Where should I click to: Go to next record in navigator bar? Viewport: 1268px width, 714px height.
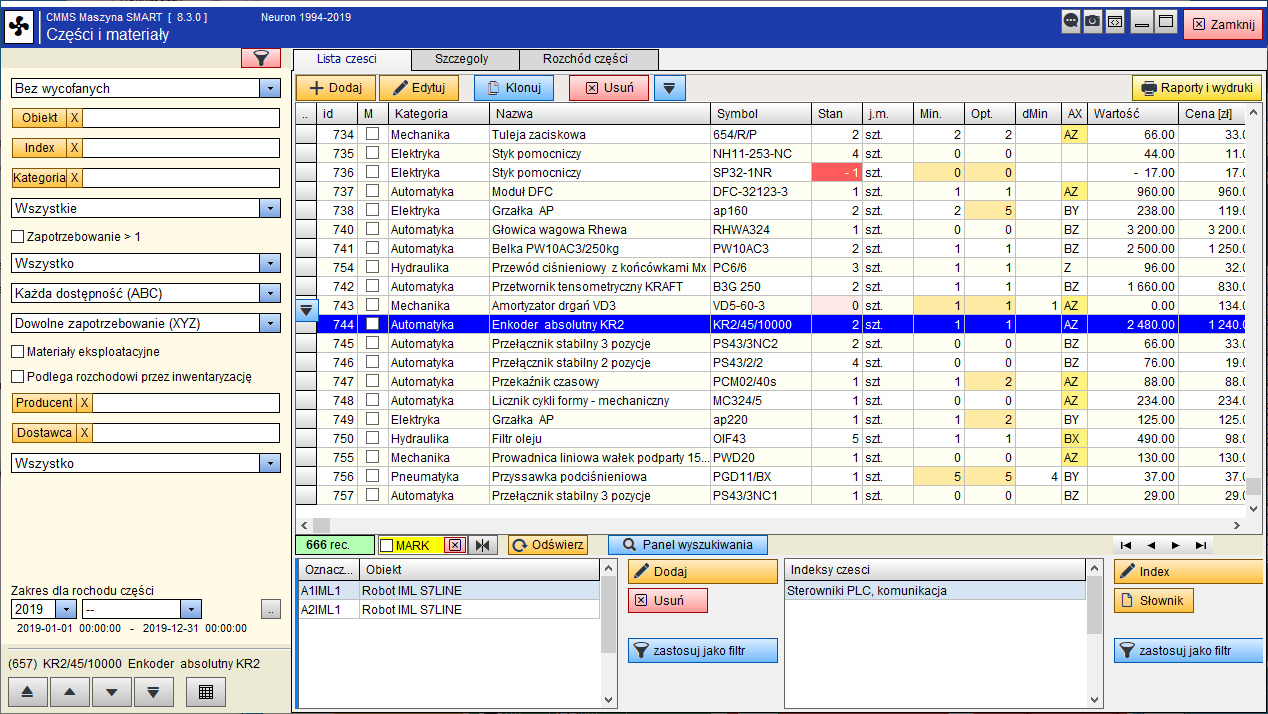1175,545
